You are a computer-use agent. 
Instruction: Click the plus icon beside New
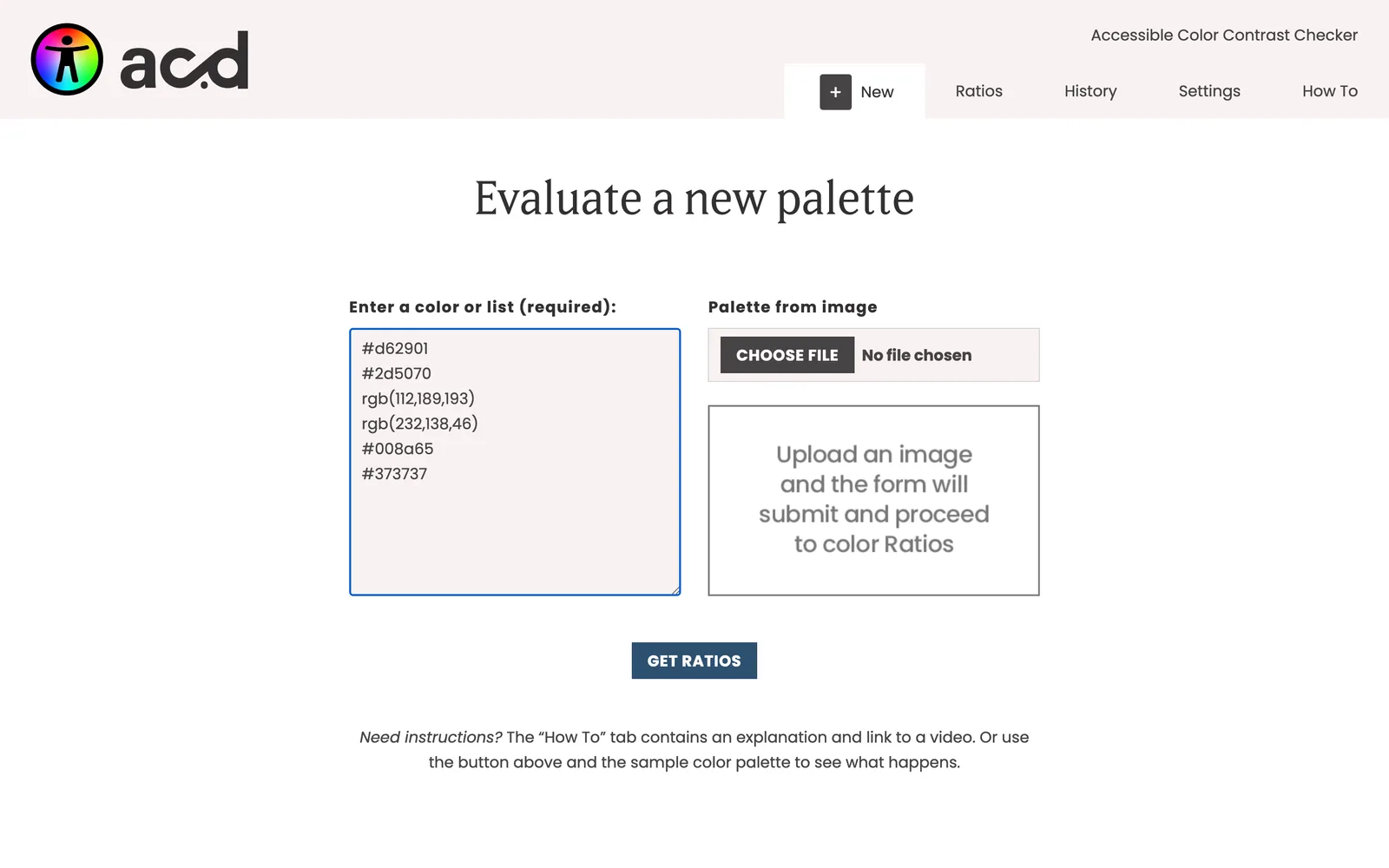click(x=835, y=92)
